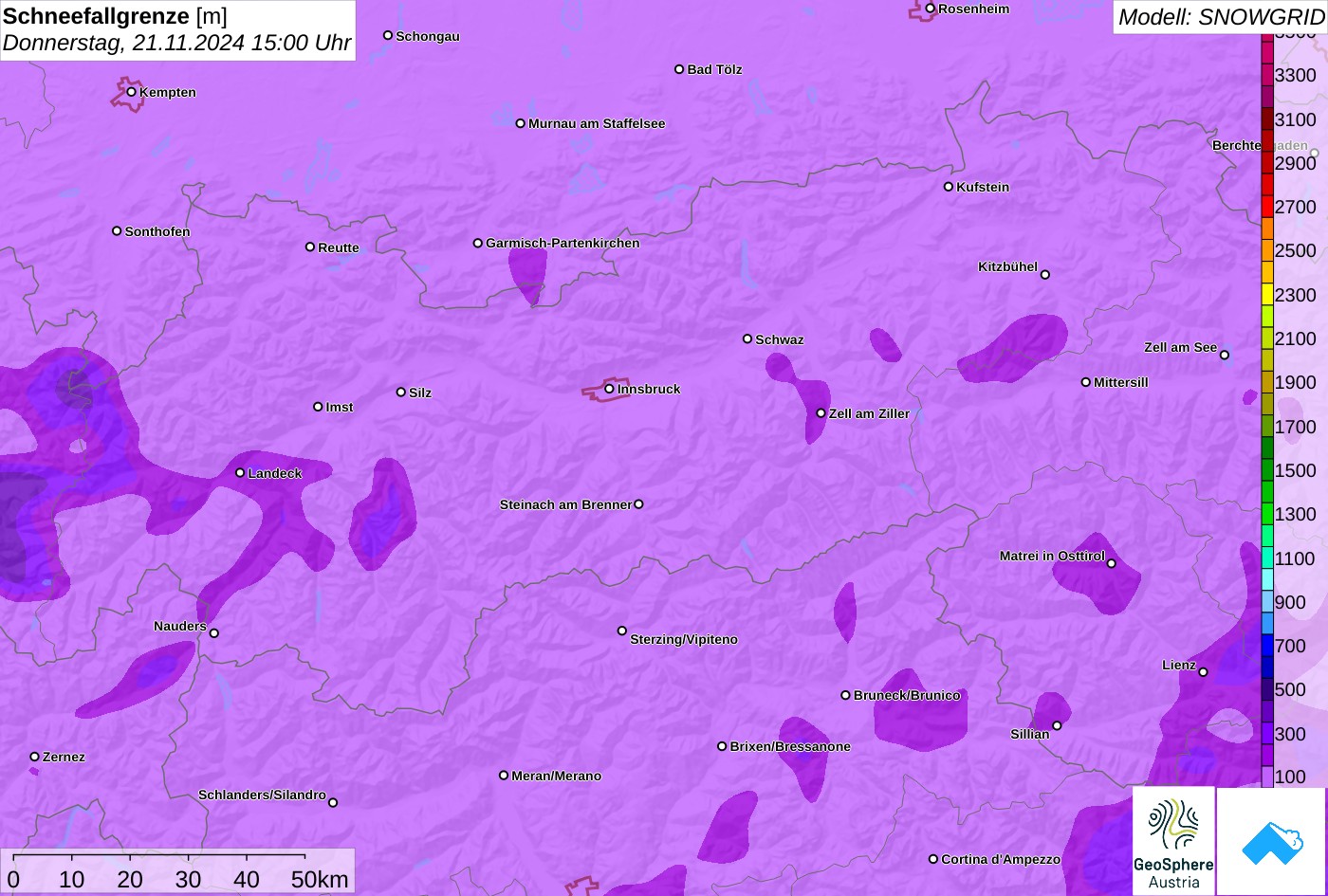
Task: Click the cyan 1100 legend color
Action: (1267, 558)
